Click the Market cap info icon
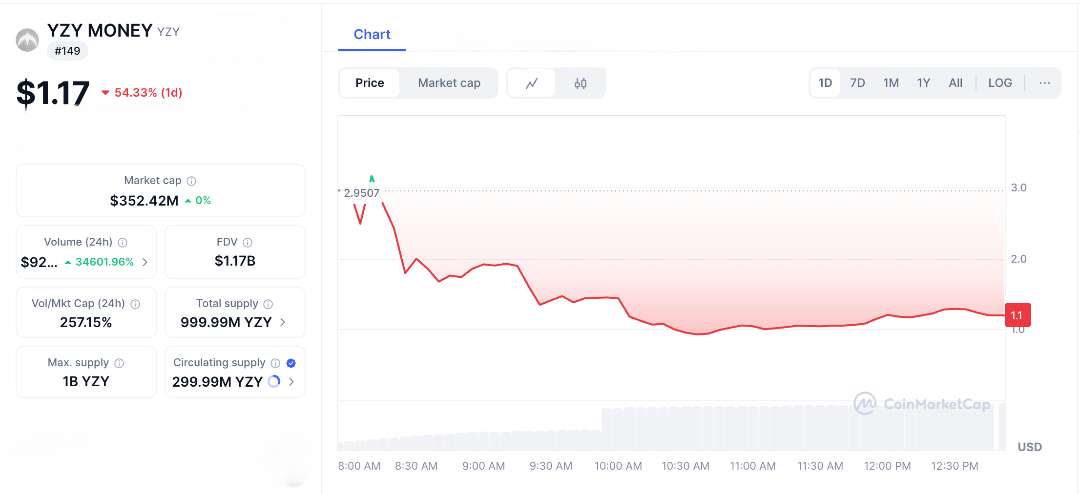Screen dimensions: 1080x494 tap(192, 181)
